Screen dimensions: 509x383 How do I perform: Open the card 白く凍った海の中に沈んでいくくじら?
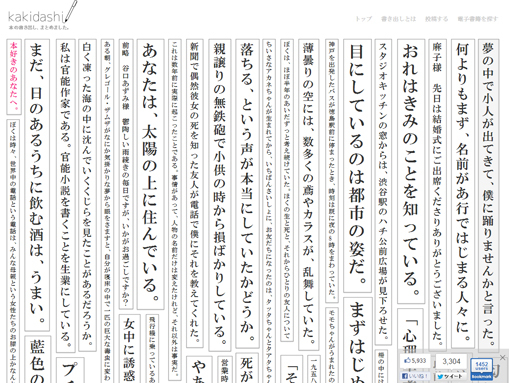pyautogui.click(x=87, y=195)
